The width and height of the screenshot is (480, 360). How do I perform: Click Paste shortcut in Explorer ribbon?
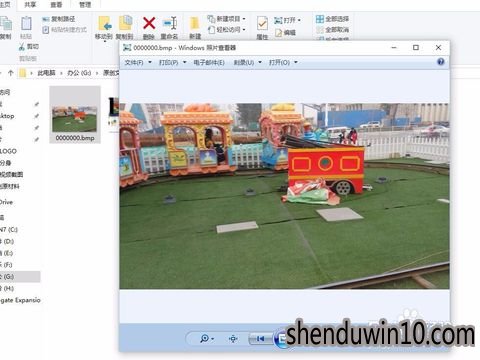point(65,30)
